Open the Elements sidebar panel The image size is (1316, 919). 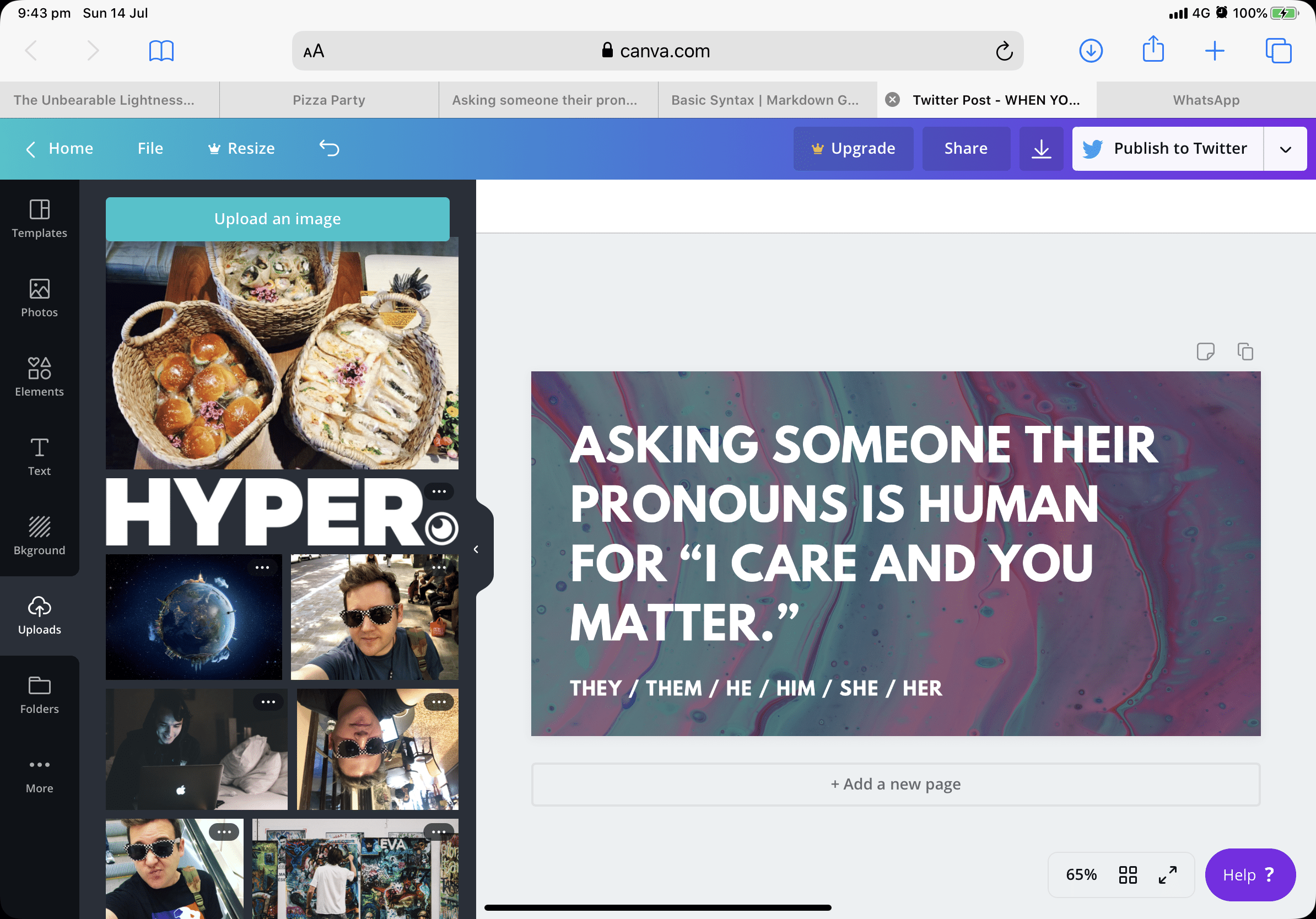tap(39, 377)
